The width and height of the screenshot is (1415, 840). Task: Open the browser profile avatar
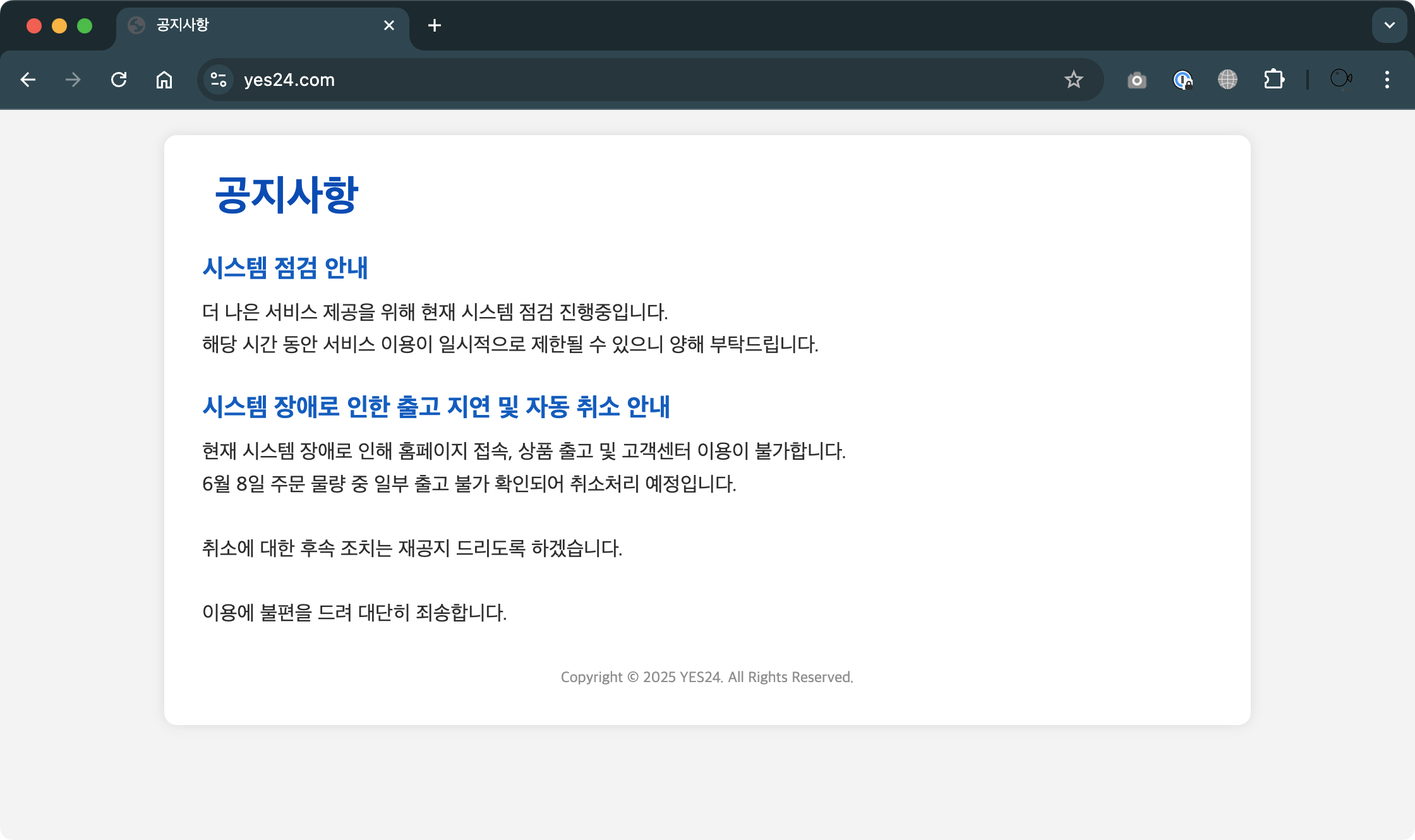pos(1340,79)
